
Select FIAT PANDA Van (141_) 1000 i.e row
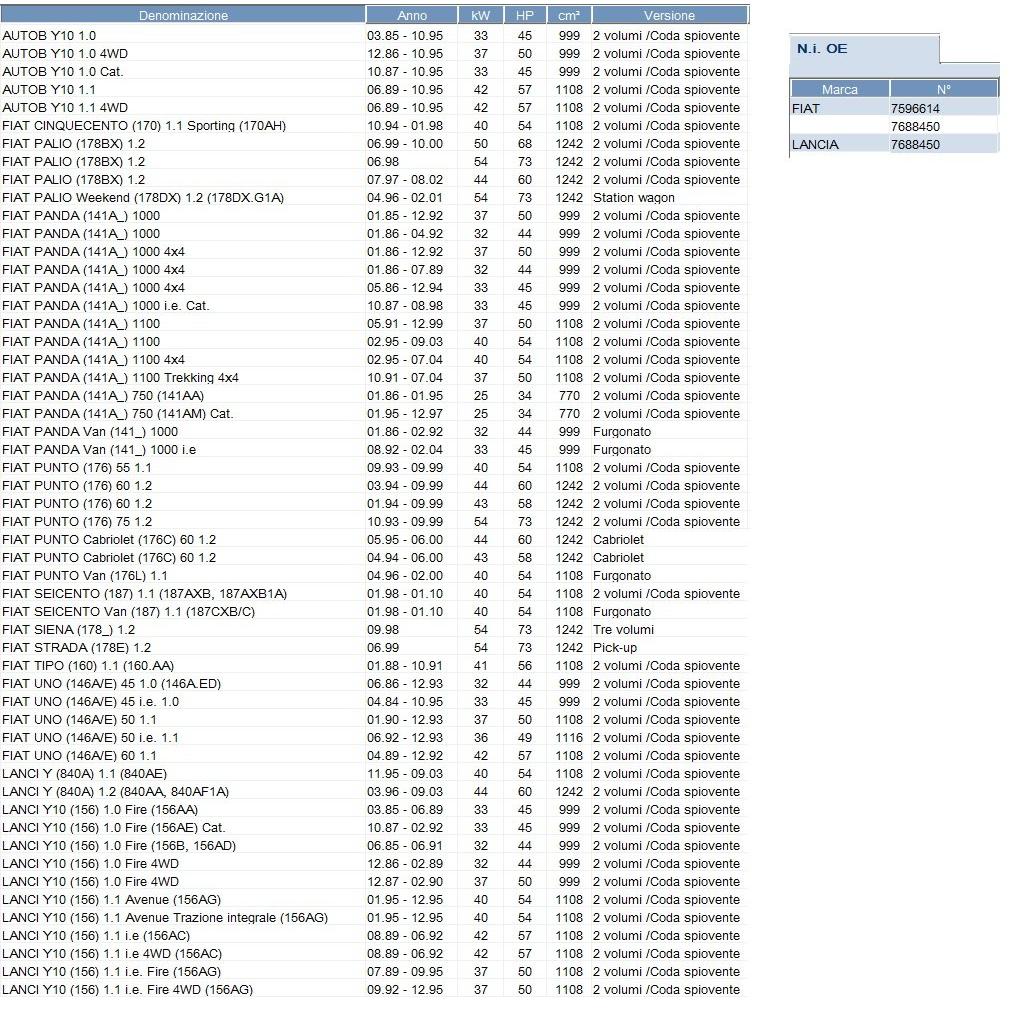tap(375, 450)
